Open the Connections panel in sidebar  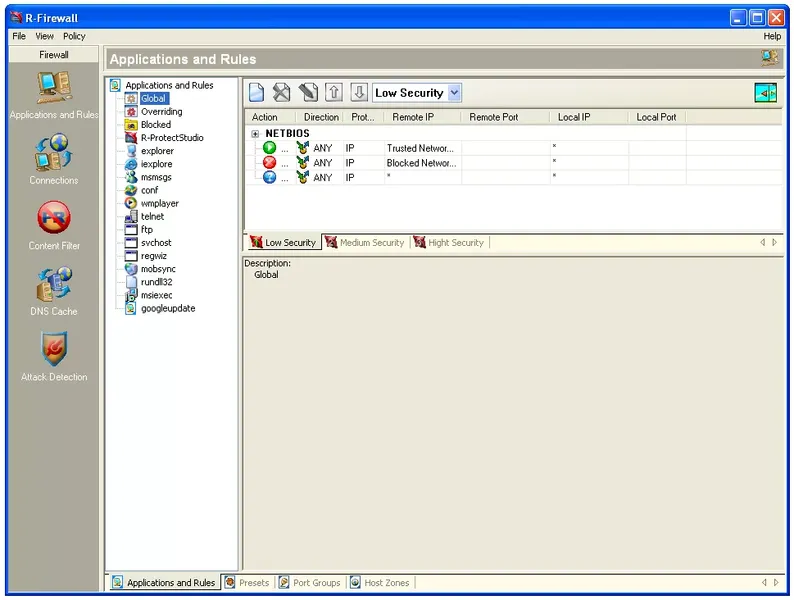pos(53,158)
